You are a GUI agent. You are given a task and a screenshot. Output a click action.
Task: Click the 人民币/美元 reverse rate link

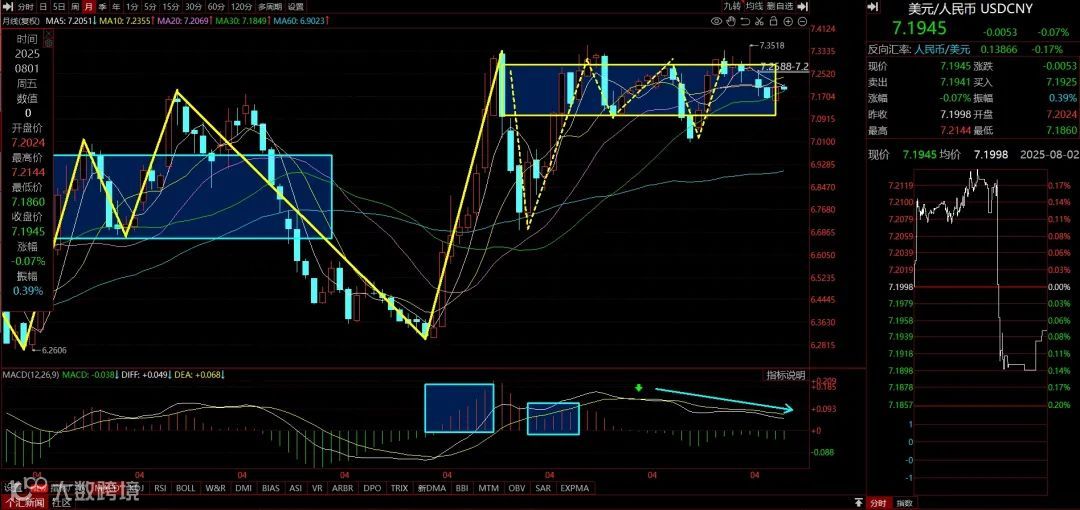coord(942,50)
